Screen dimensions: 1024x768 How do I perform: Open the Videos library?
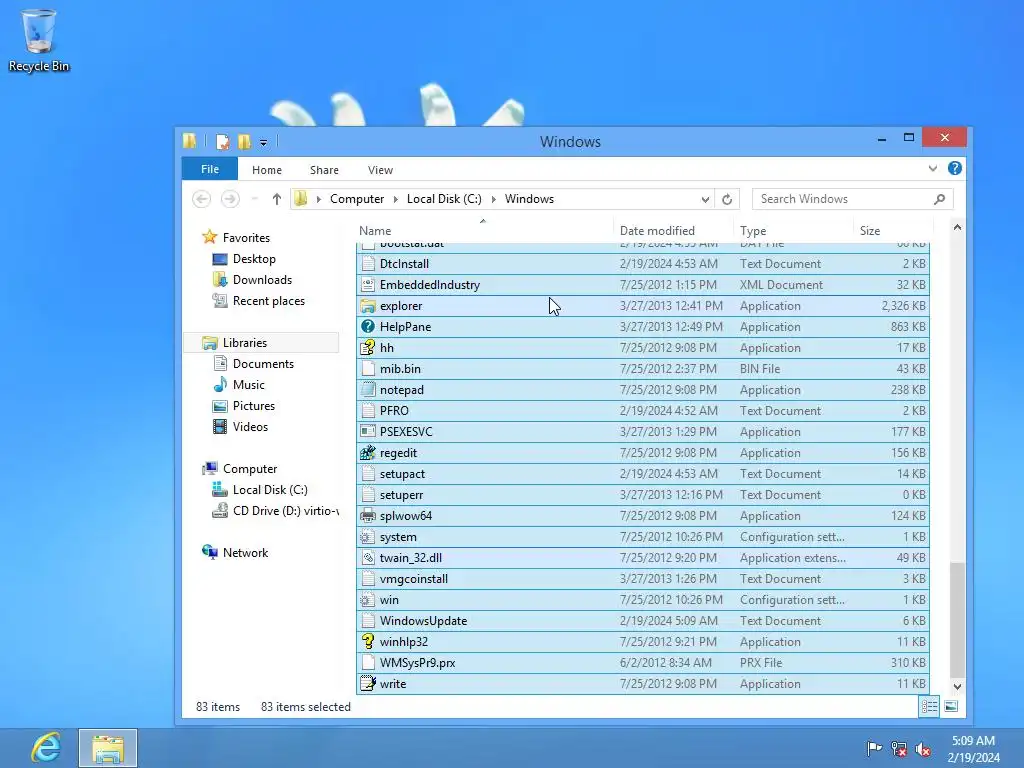point(250,426)
